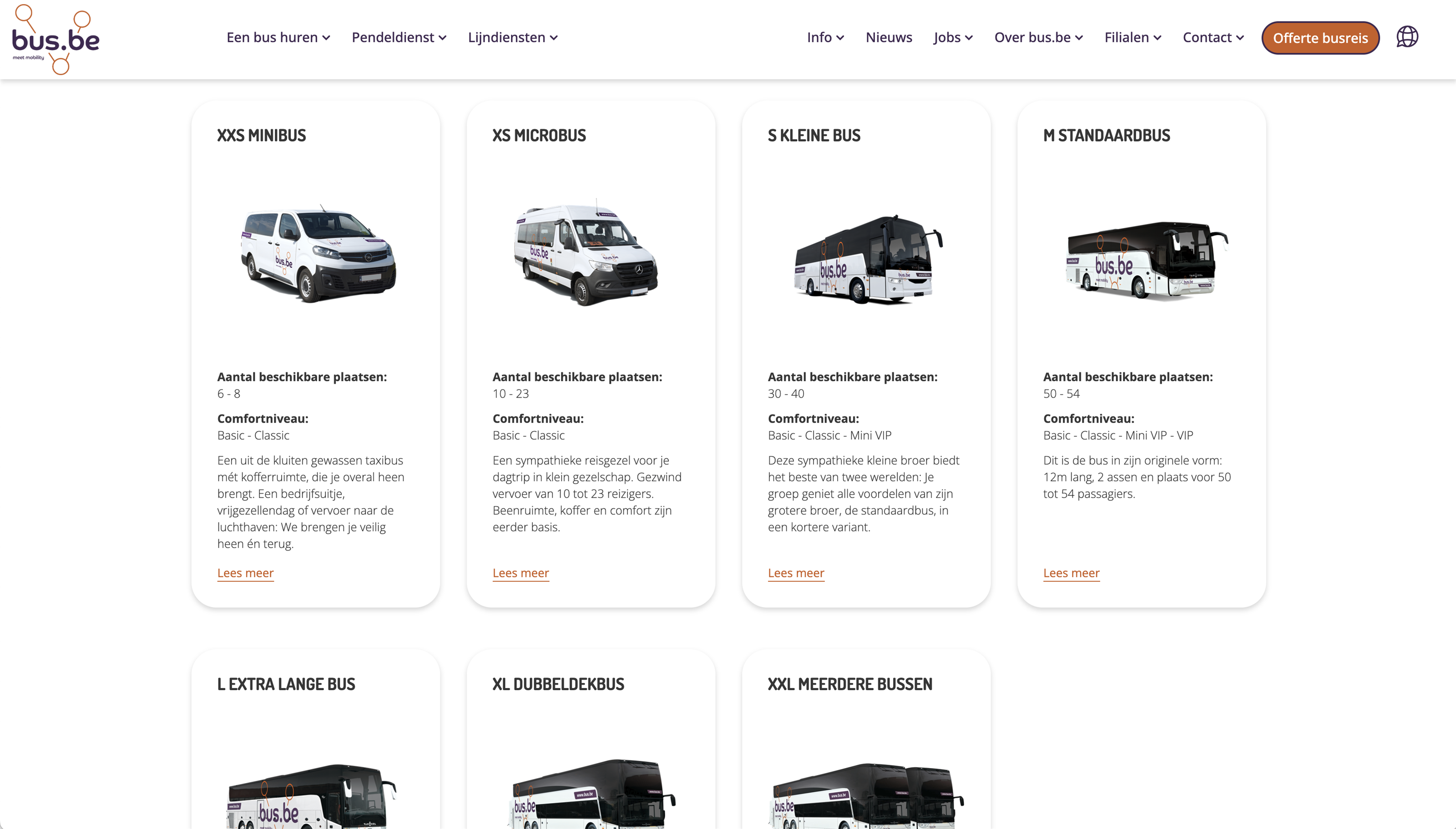Viewport: 1456px width, 829px height.
Task: Click the Offerte busreis button
Action: tap(1320, 38)
